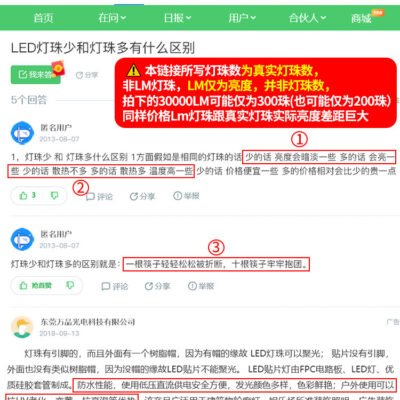Screen dimensions: 400x400
Task: Open comments on first answer
Action: pos(99,197)
